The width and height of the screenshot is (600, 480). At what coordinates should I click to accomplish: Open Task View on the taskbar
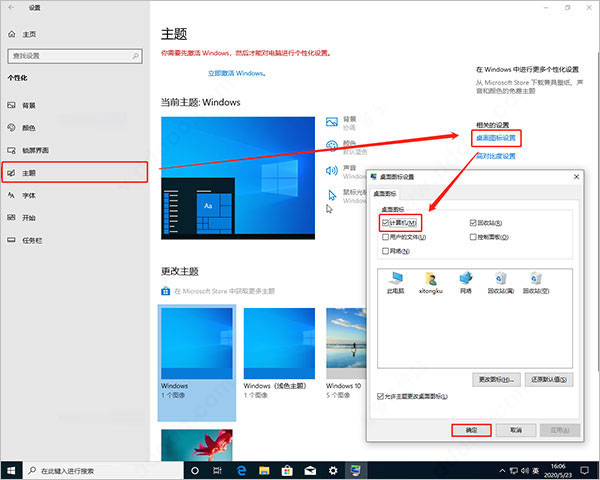pyautogui.click(x=217, y=470)
